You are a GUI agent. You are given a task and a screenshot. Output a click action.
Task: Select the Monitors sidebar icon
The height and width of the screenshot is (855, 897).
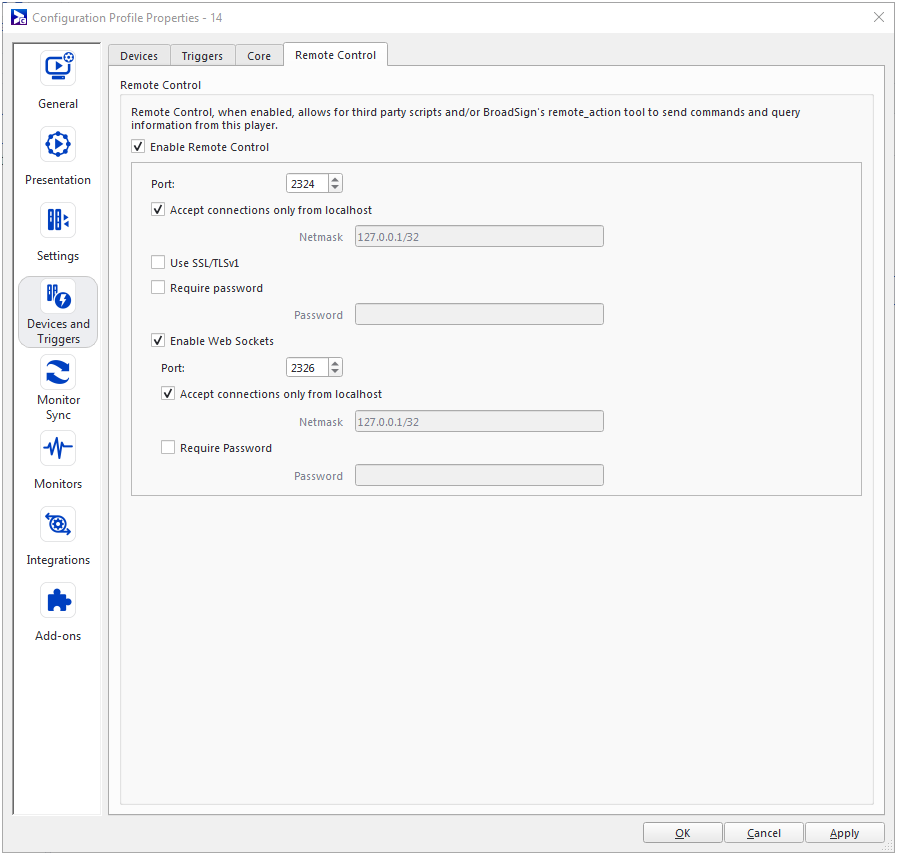click(58, 449)
